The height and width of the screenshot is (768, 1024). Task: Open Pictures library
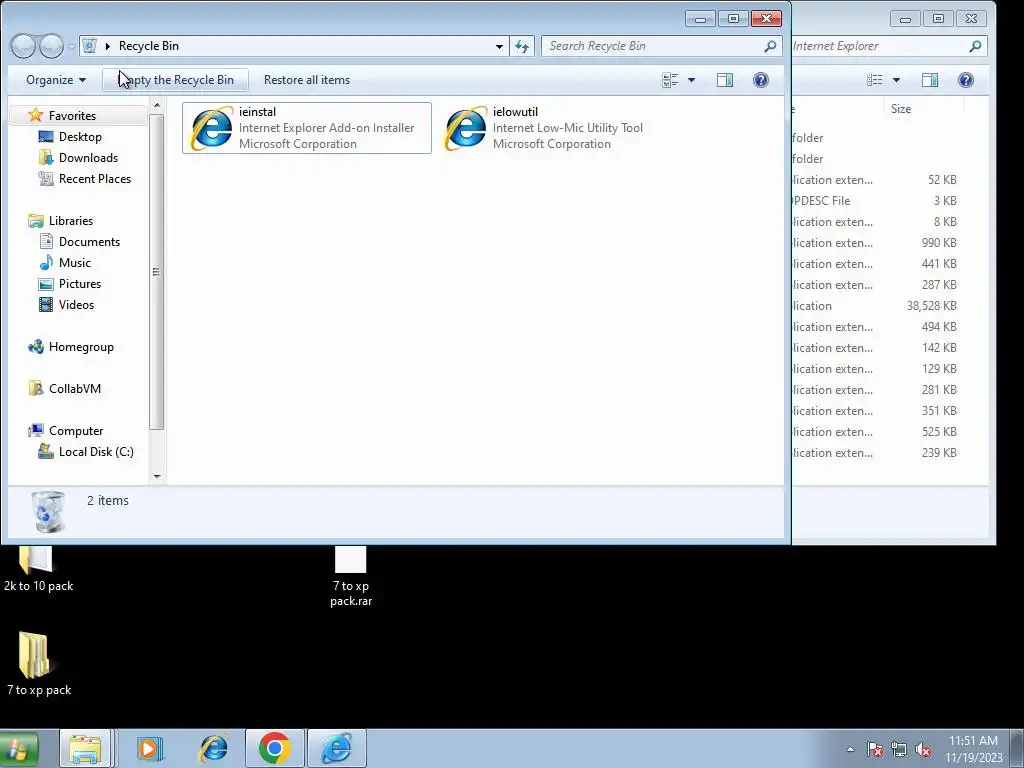[80, 283]
